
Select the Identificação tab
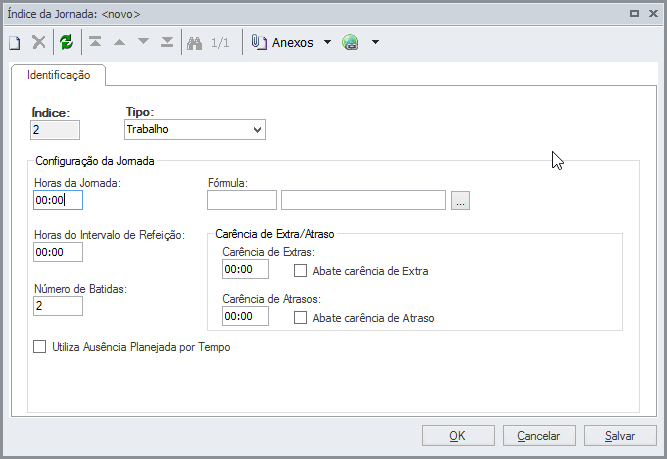click(58, 75)
